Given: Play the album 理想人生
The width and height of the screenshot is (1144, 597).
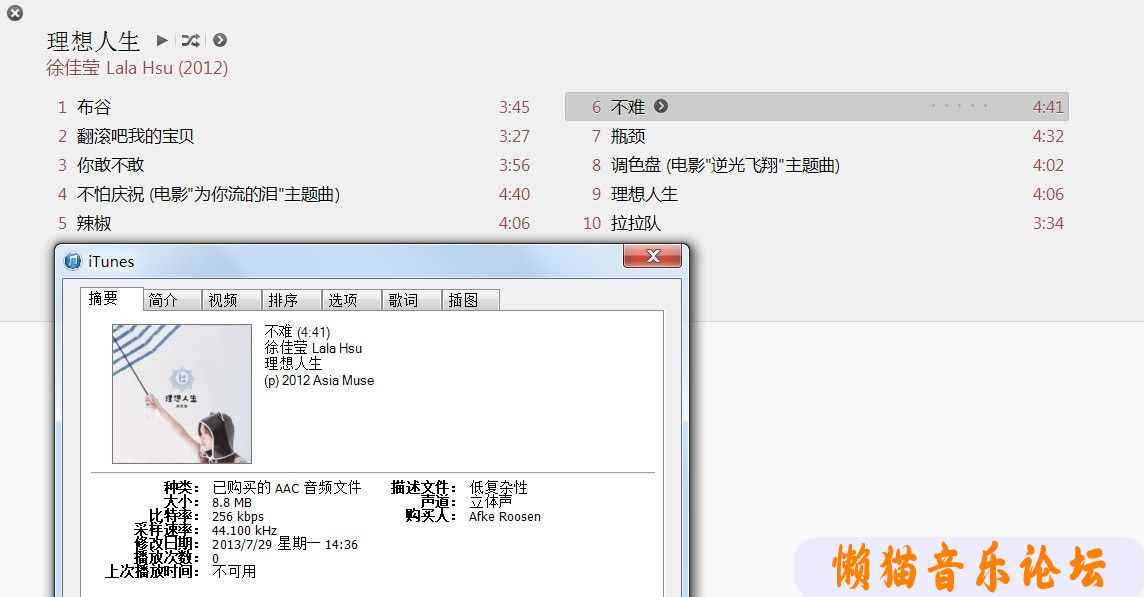Looking at the screenshot, I should coord(162,40).
